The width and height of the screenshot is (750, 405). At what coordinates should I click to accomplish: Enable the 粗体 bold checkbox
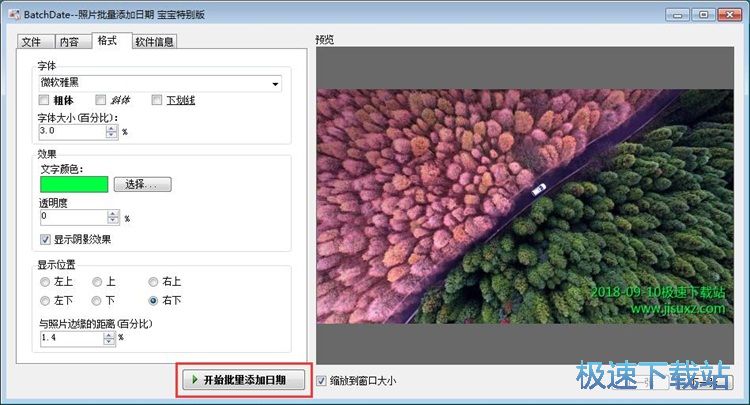click(x=44, y=100)
